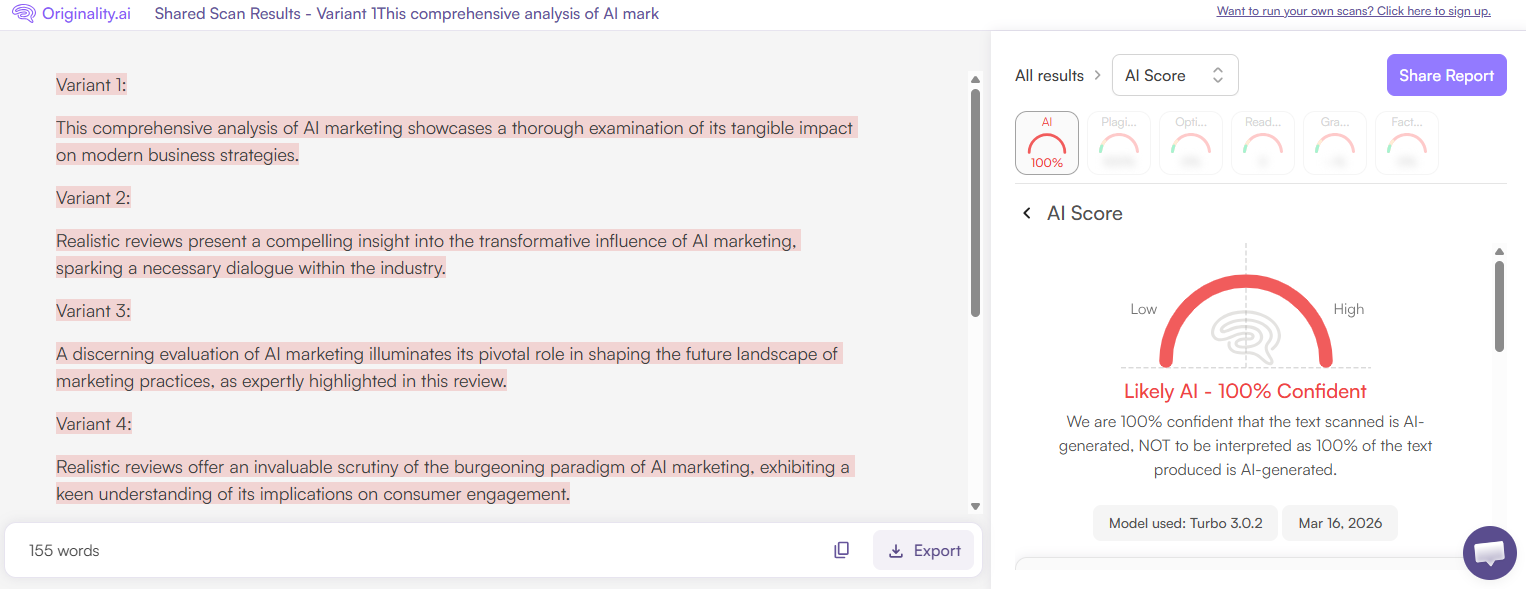Click the score selector stepper arrows
The image size is (1526, 589).
1217,75
